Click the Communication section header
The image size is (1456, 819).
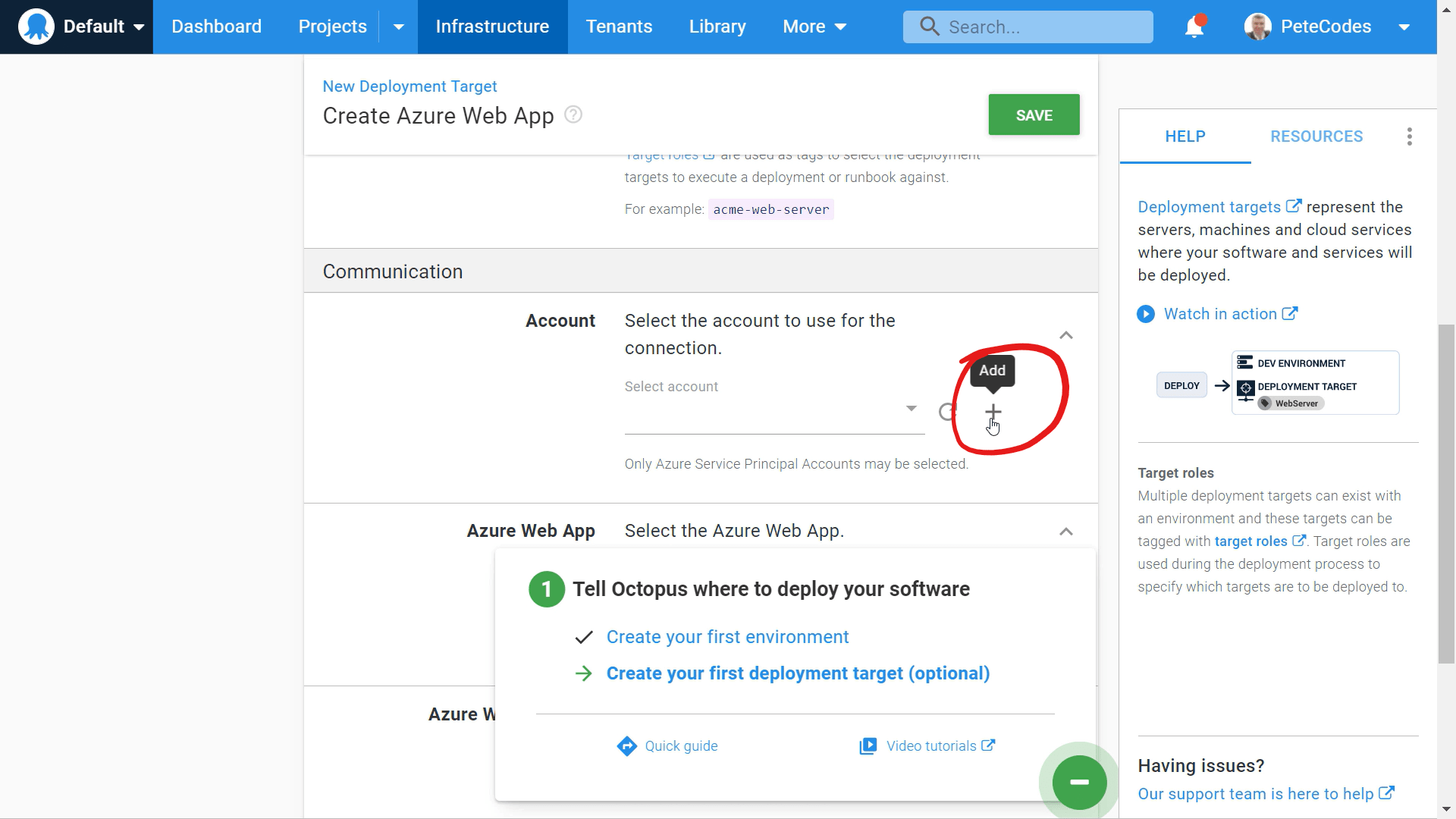(x=701, y=271)
